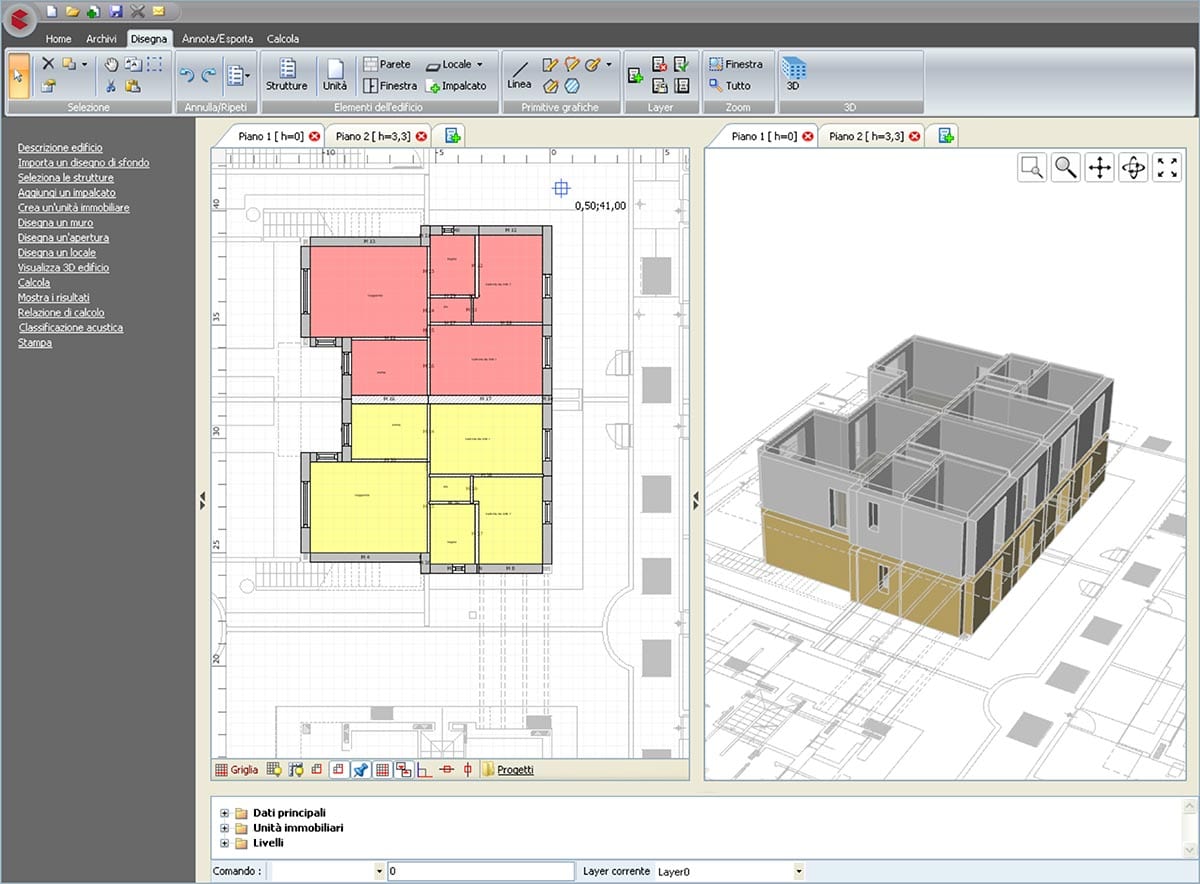Click the 3D view icon in ribbon
This screenshot has width=1200, height=884.
793,73
